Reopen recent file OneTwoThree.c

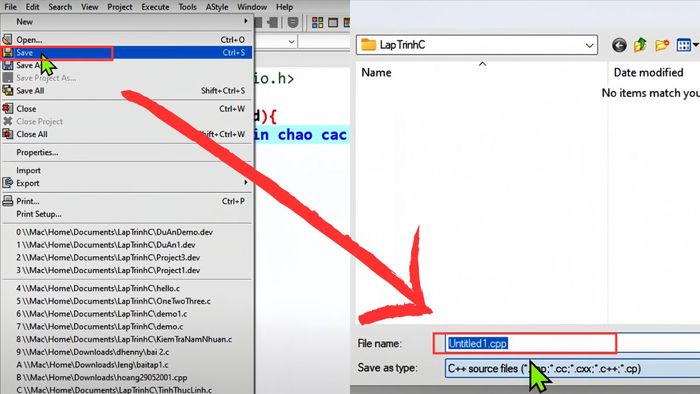click(126, 301)
